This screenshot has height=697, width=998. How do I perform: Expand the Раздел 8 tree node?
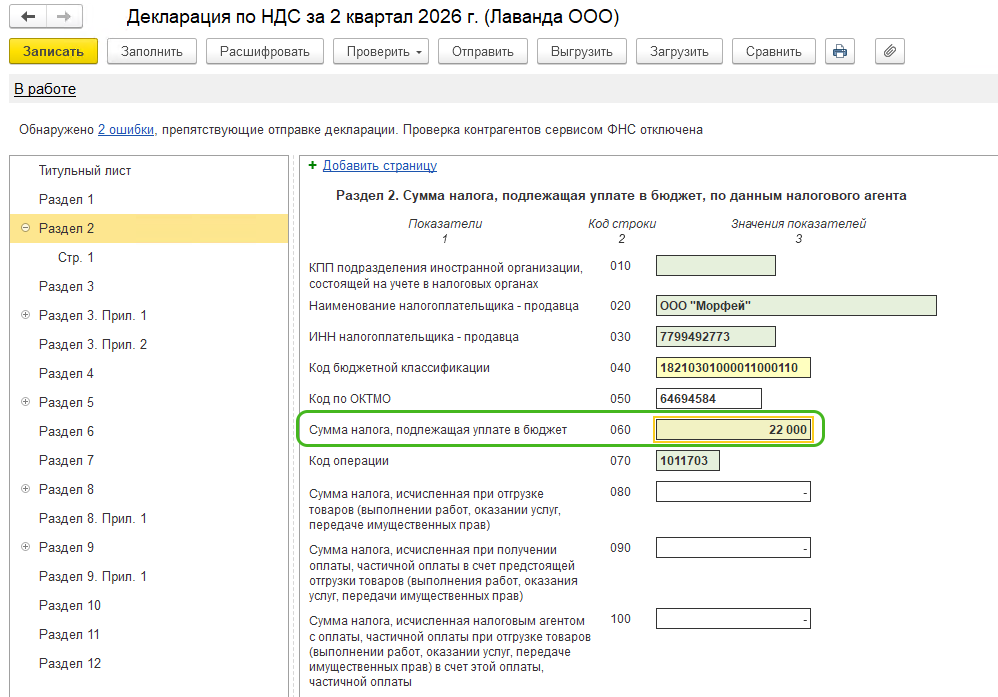25,489
